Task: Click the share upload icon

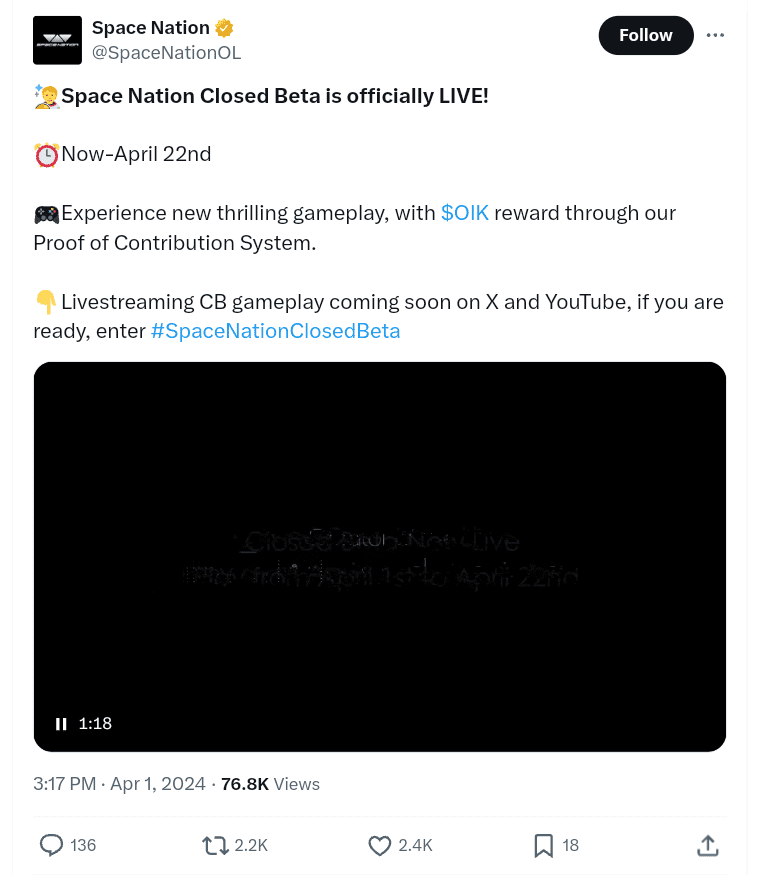Action: 707,845
